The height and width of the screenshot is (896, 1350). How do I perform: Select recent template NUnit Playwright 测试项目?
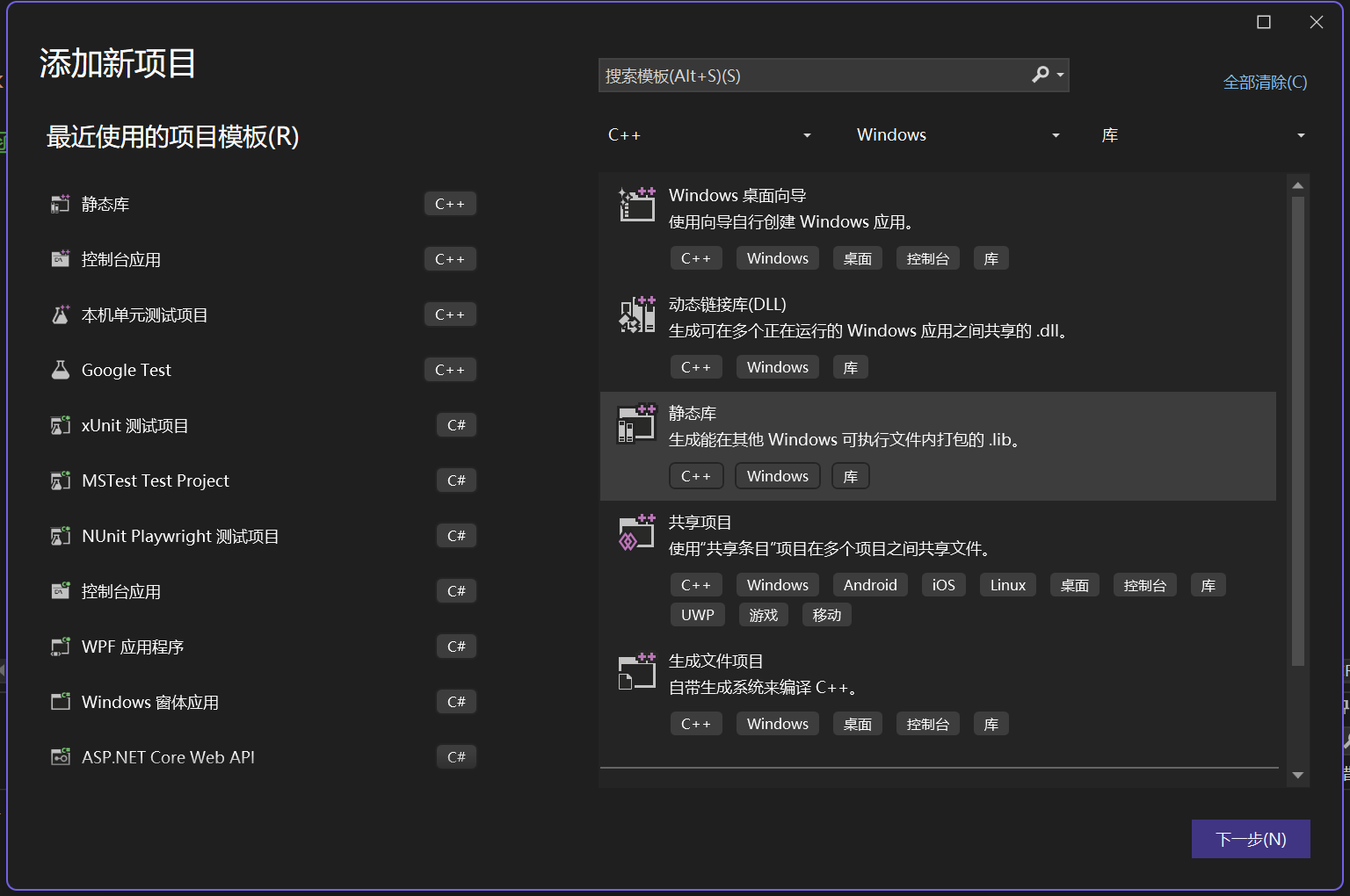tap(264, 536)
